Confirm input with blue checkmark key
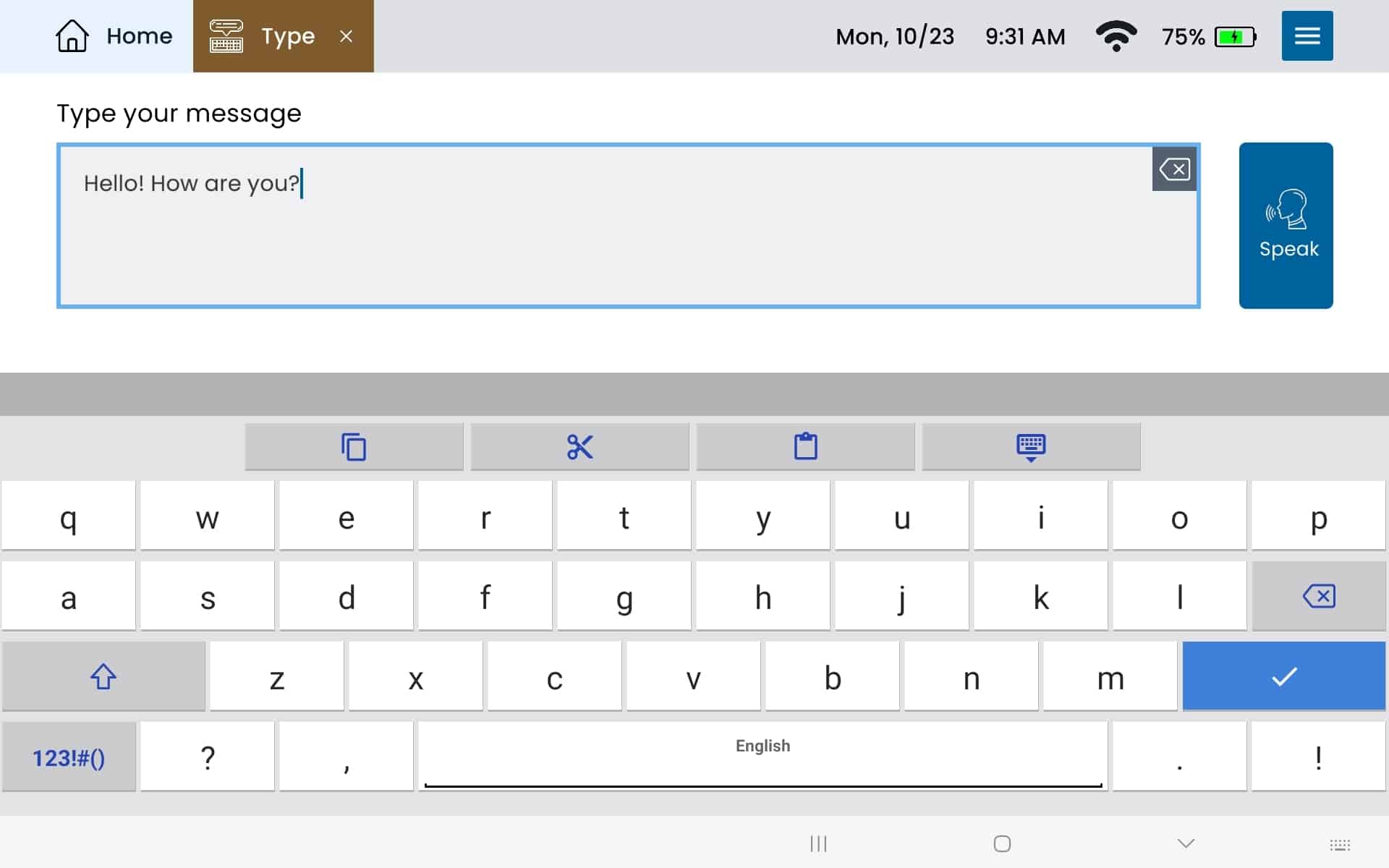 click(x=1283, y=677)
